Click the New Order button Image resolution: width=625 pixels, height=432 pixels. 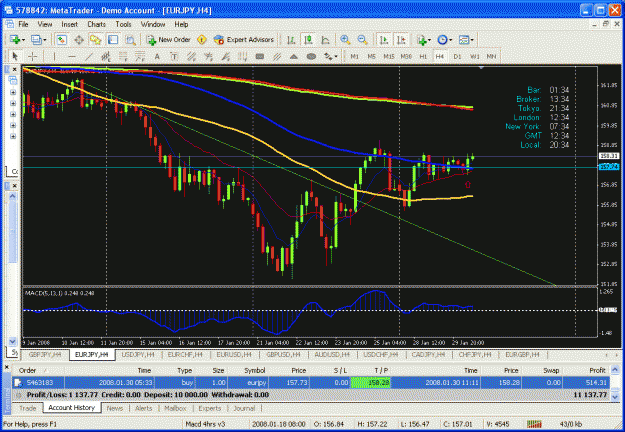(x=169, y=40)
